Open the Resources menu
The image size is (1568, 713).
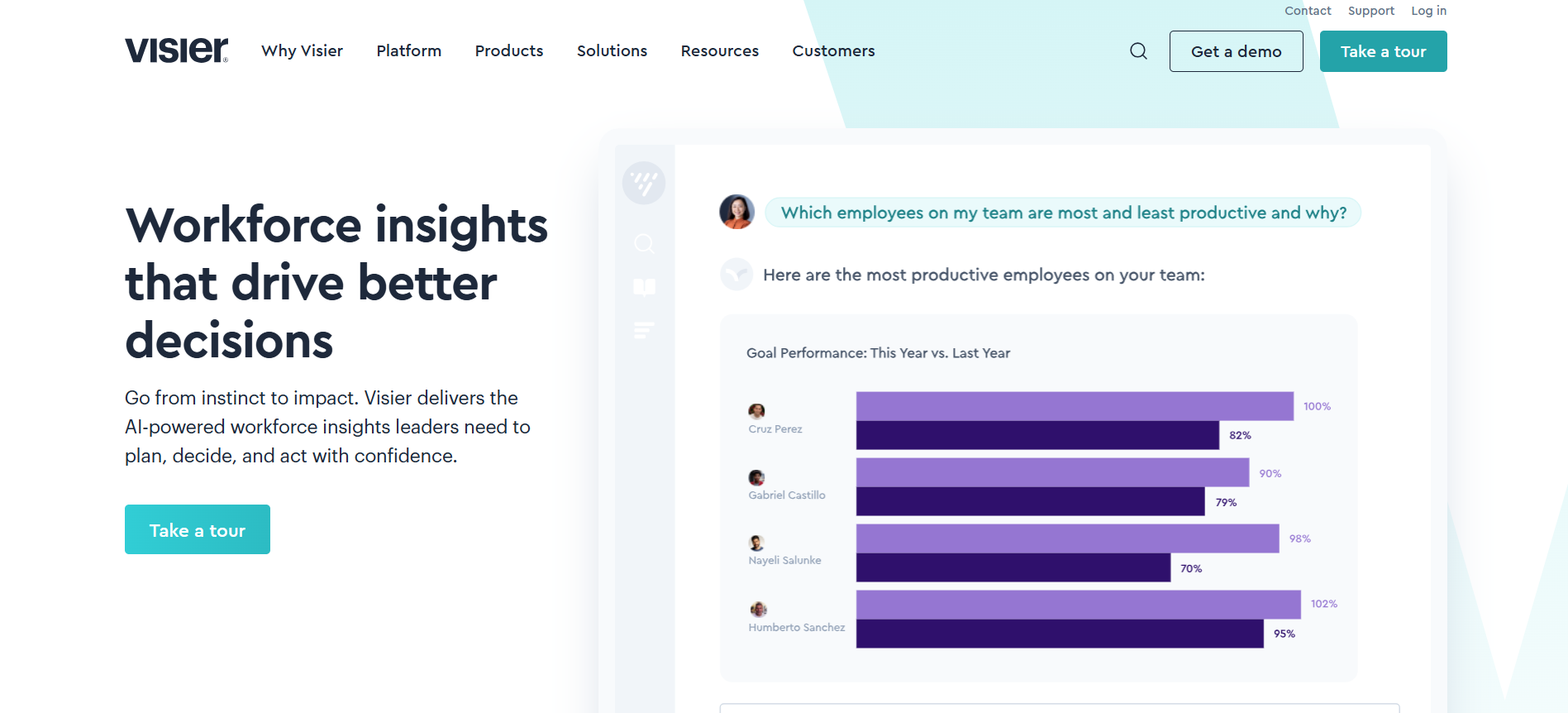click(719, 50)
